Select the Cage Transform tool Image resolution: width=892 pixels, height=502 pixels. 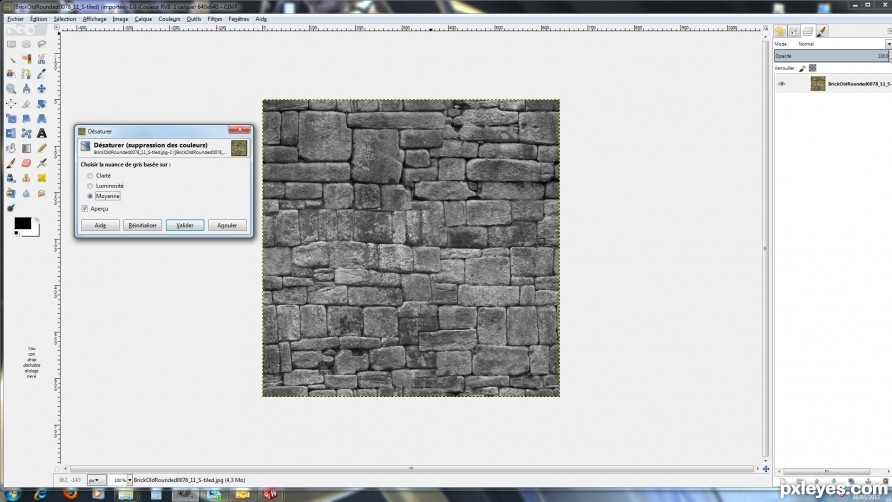(x=26, y=133)
